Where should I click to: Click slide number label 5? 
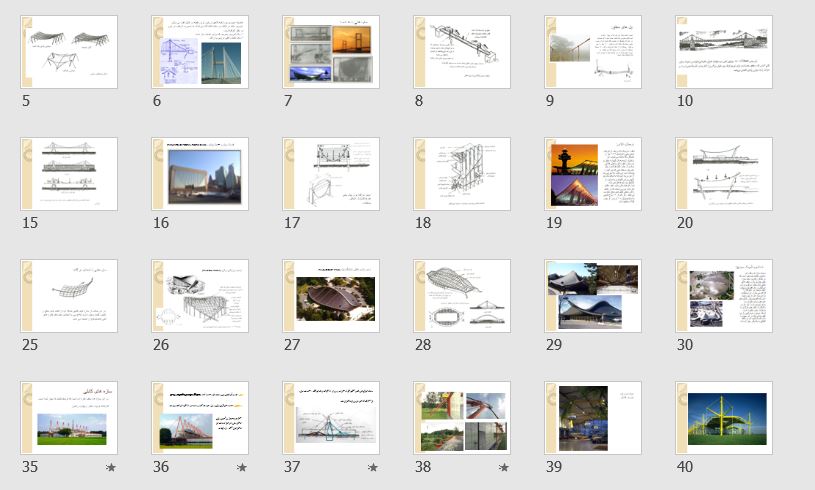[26, 101]
